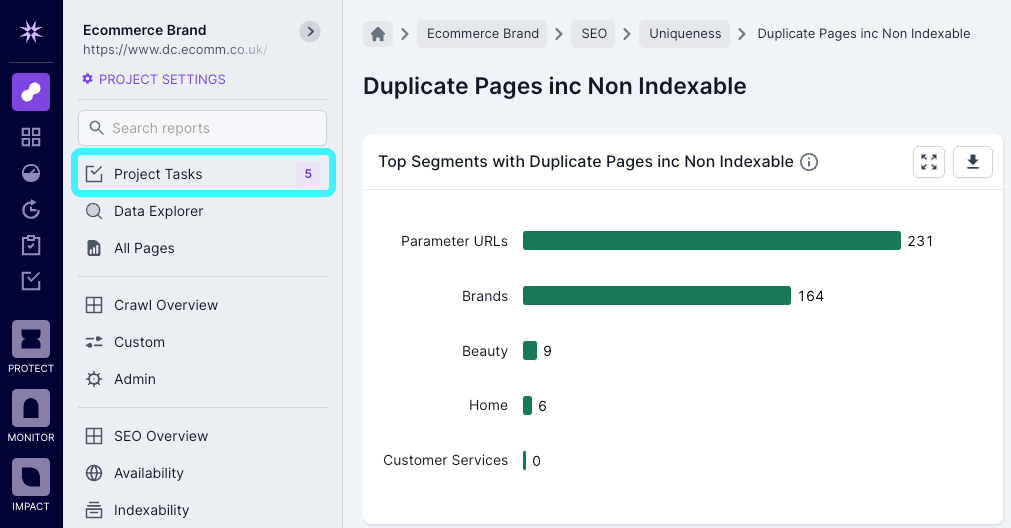Switch to the Monitor app
Image resolution: width=1011 pixels, height=528 pixels.
[31, 416]
